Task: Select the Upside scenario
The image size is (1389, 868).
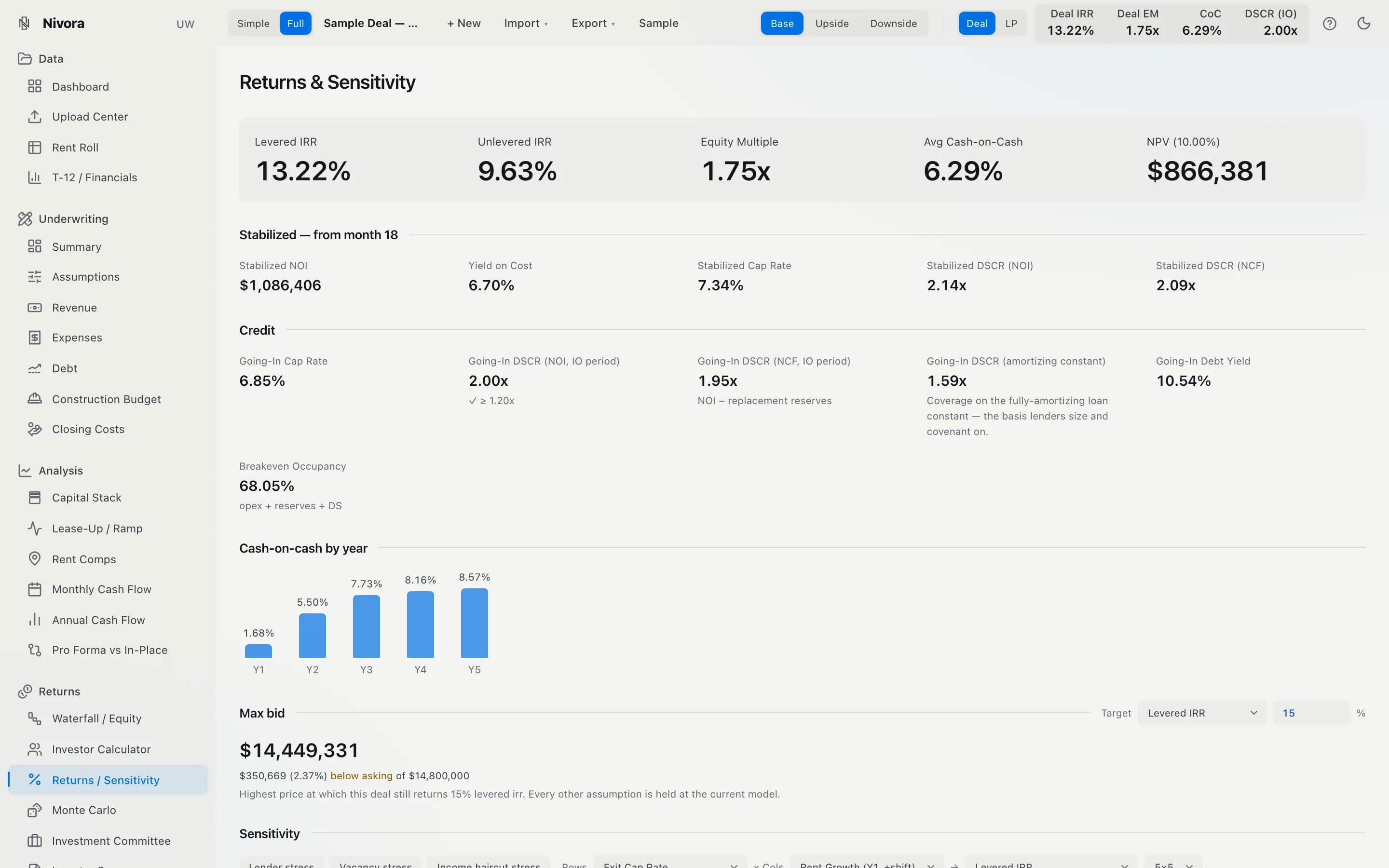Action: pos(831,24)
